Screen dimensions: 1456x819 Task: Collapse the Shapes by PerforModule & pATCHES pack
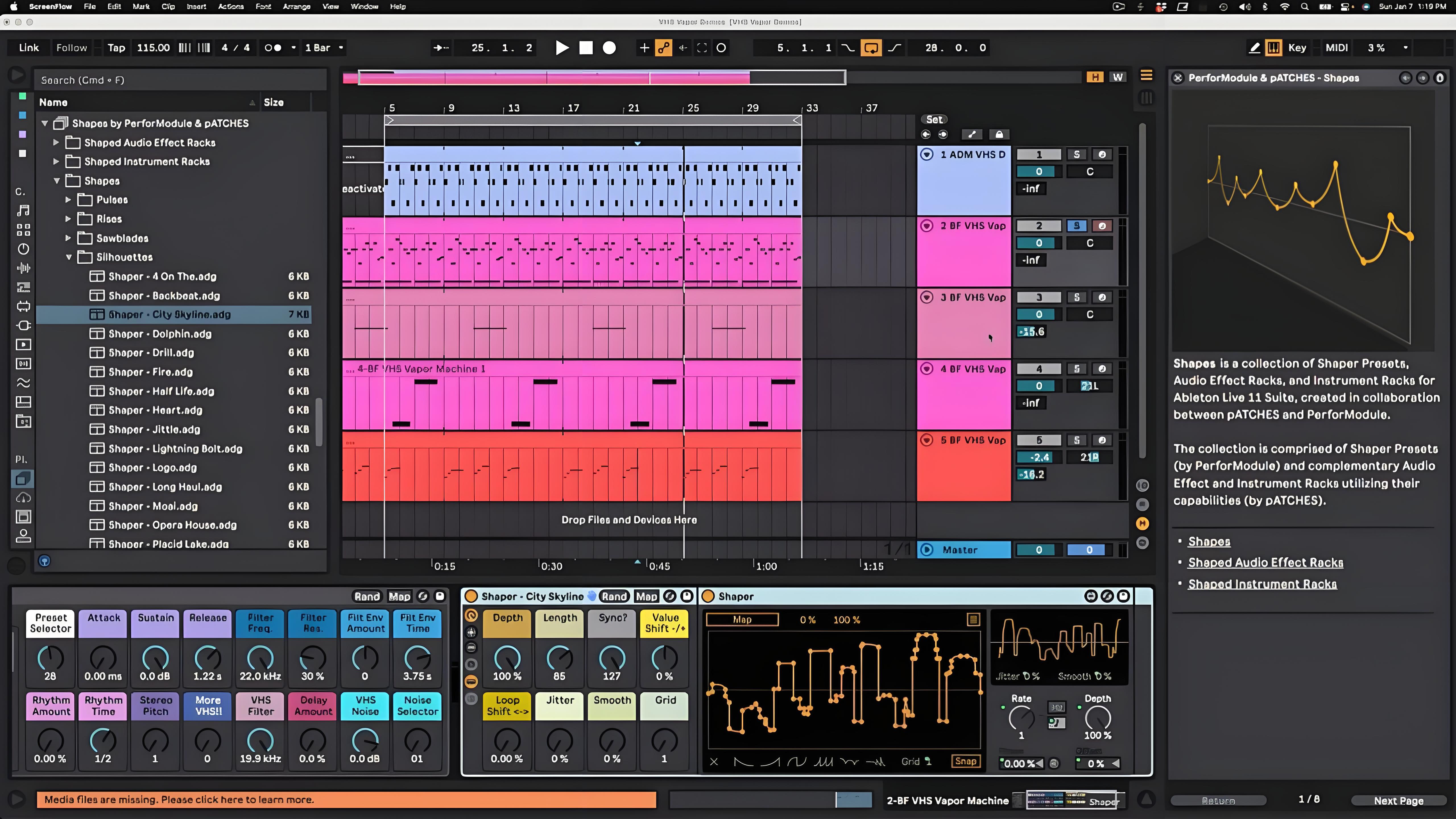[x=45, y=123]
